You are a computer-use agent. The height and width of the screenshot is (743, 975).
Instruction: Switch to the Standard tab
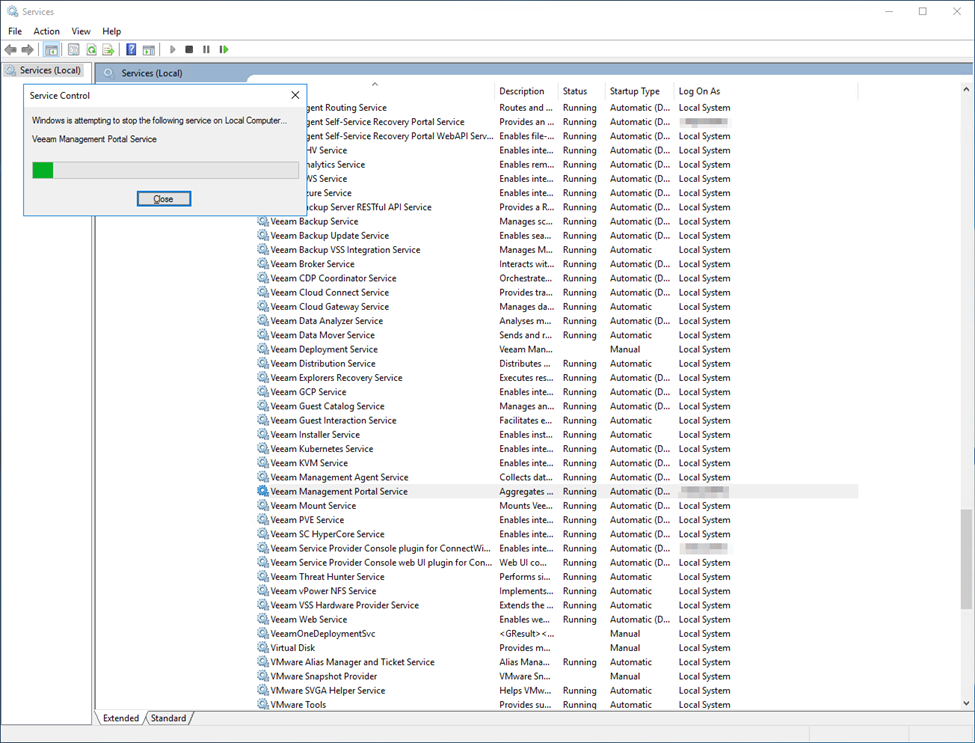pos(168,718)
